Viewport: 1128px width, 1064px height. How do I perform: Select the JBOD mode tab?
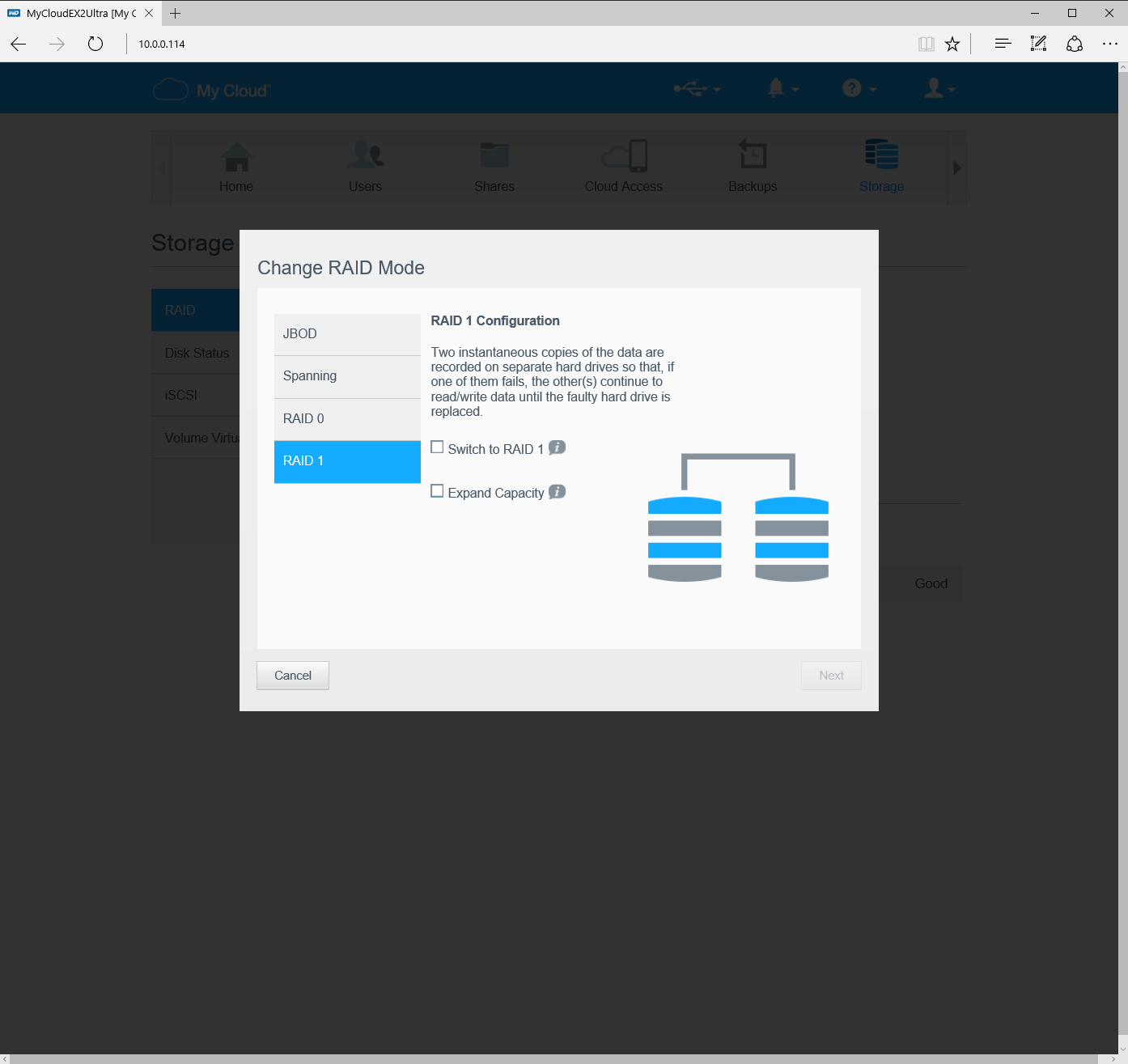[347, 334]
